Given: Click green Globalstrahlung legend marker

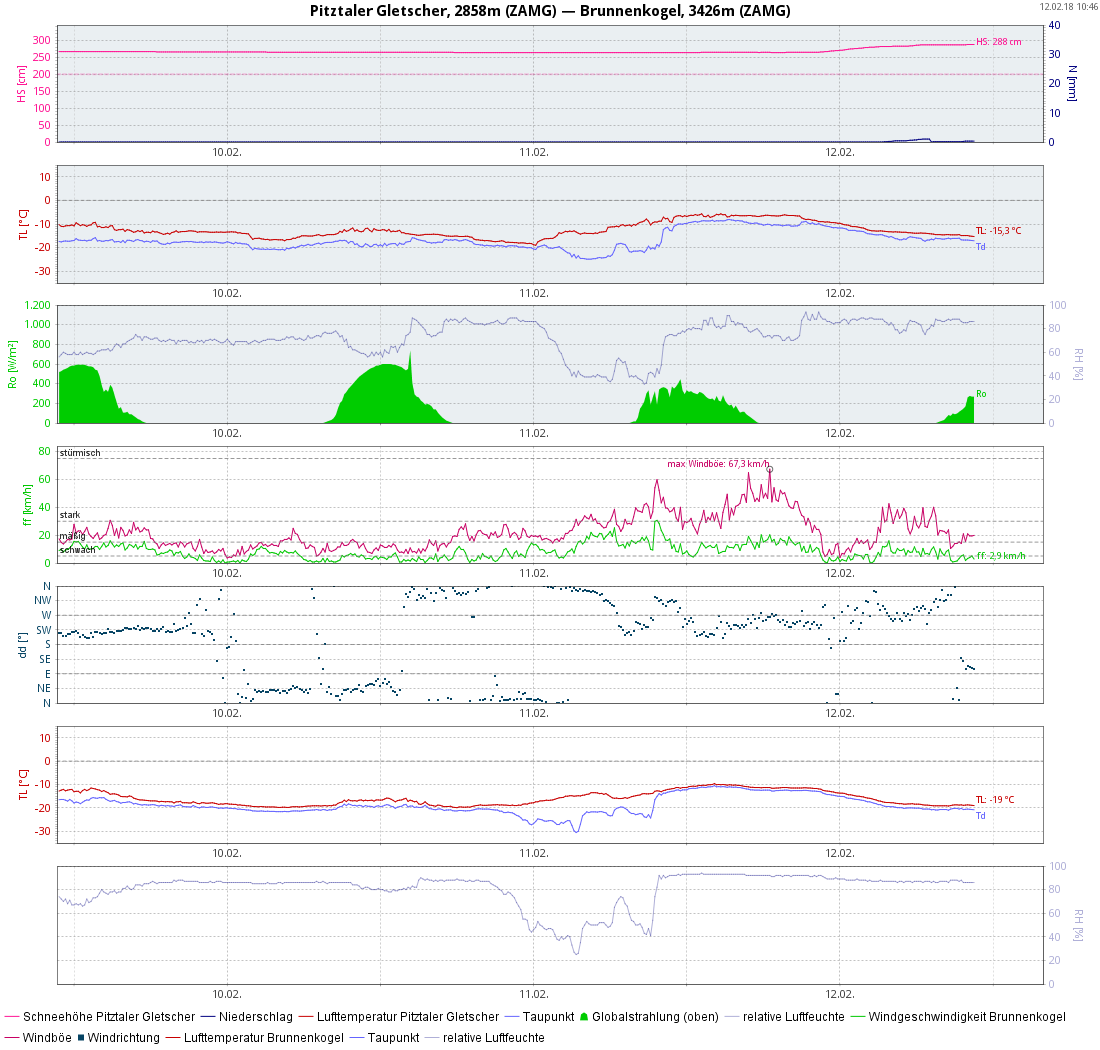Looking at the screenshot, I should pyautogui.click(x=584, y=1016).
